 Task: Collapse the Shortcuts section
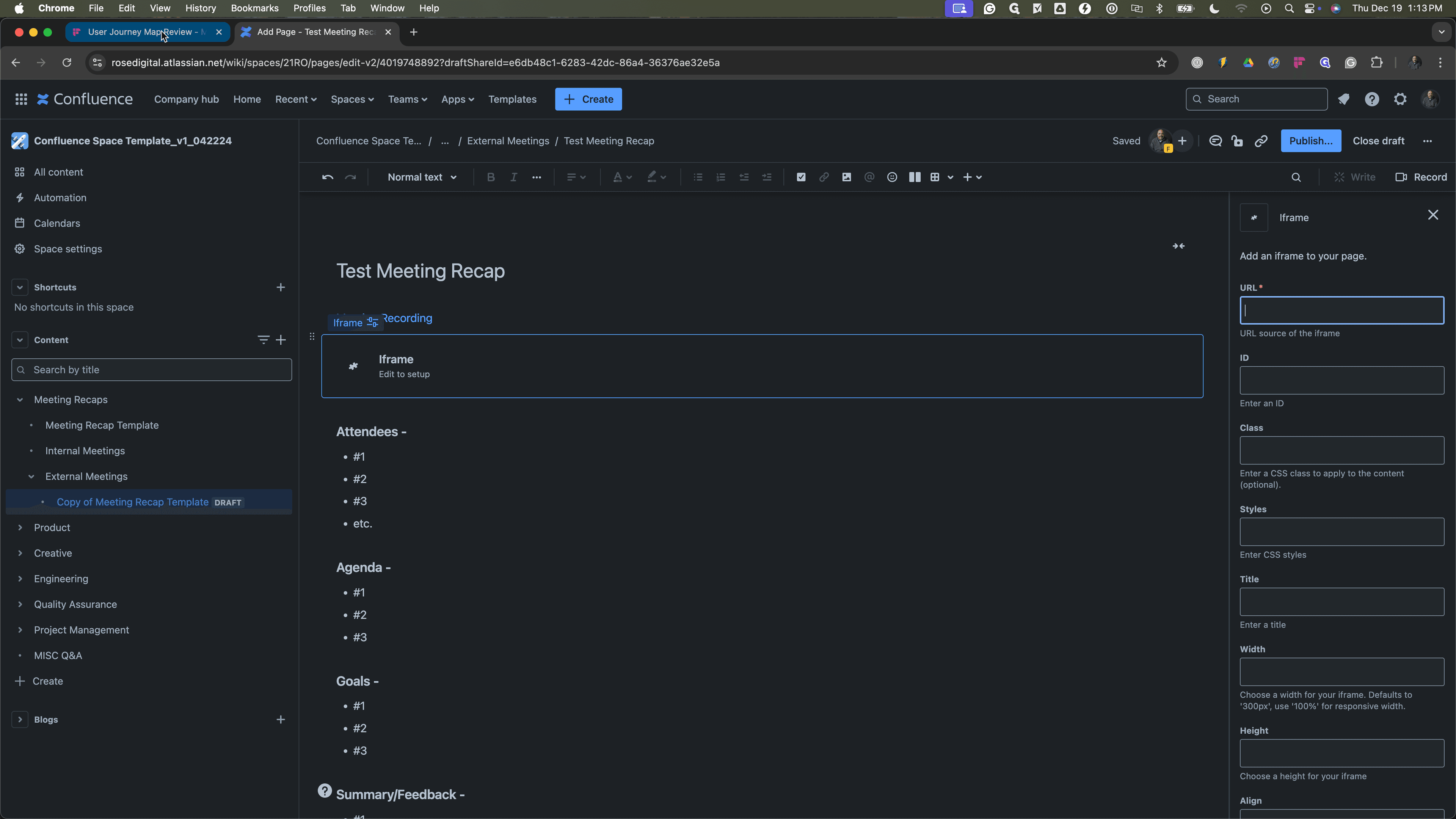[20, 287]
